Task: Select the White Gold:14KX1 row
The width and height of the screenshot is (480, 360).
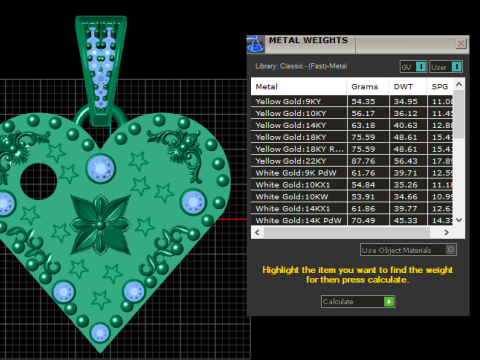Action: [x=352, y=208]
